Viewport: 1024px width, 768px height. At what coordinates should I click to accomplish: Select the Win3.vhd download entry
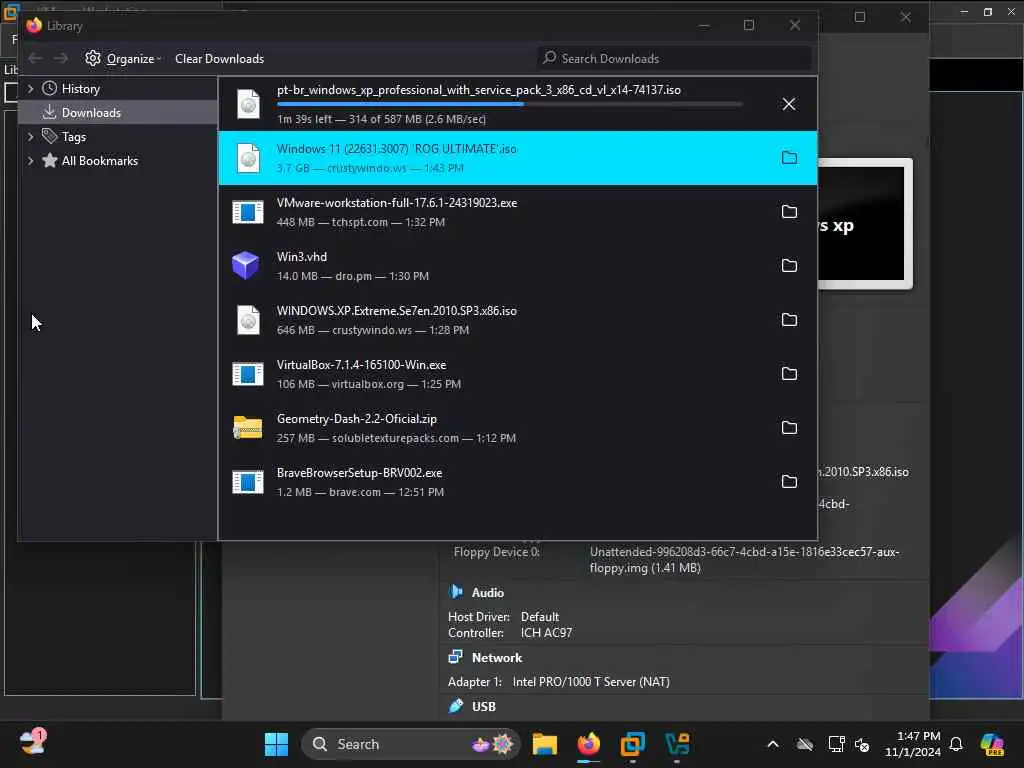tap(517, 266)
